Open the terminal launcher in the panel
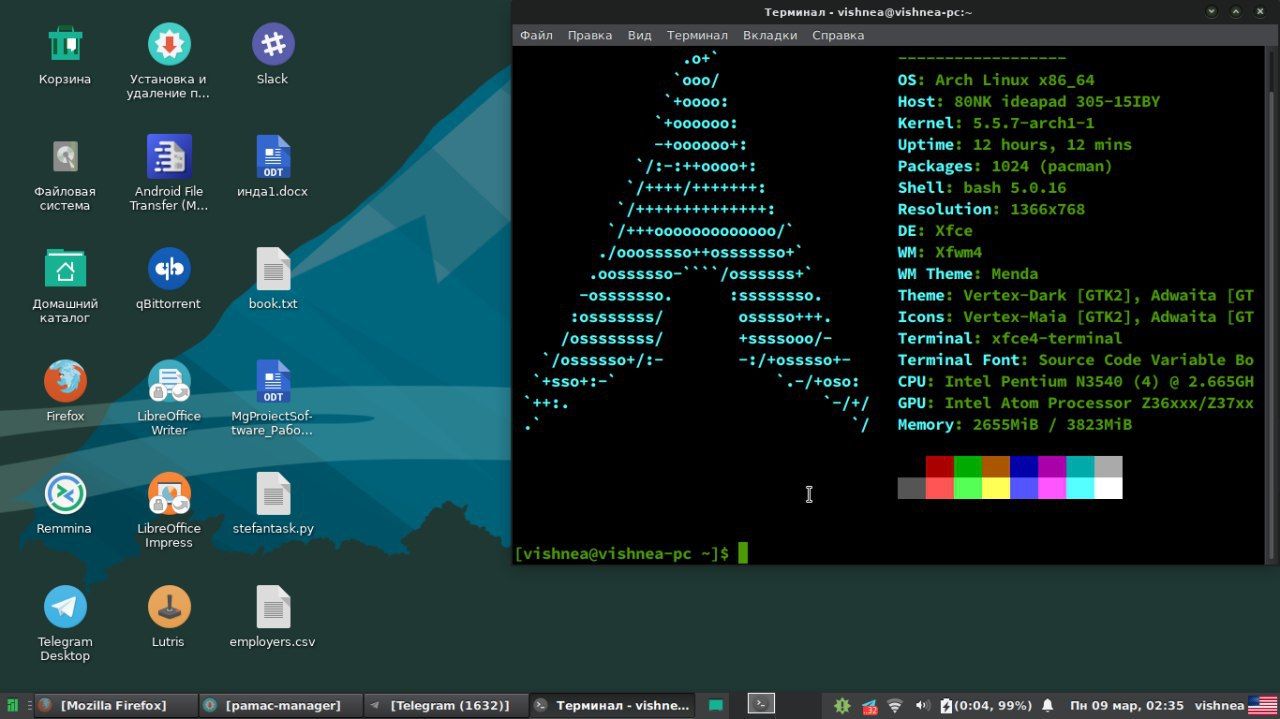The image size is (1280, 719). (761, 705)
